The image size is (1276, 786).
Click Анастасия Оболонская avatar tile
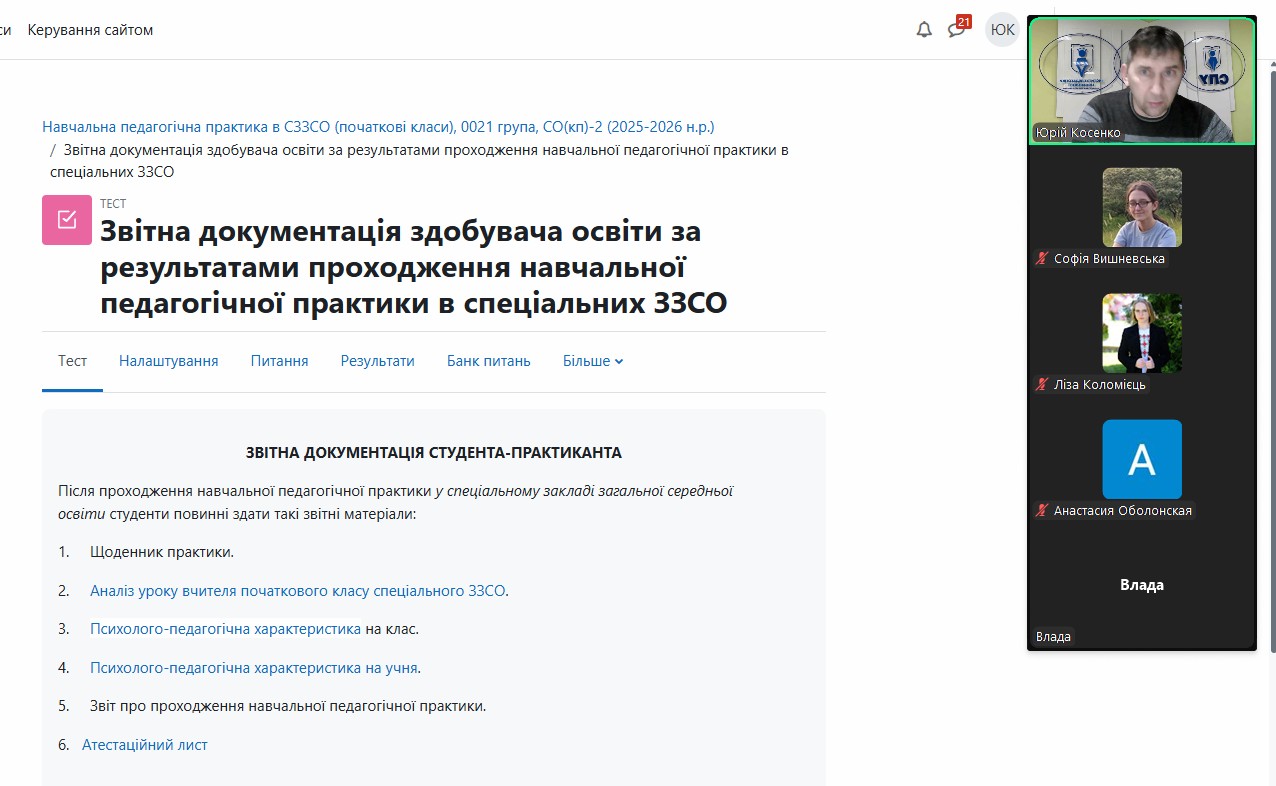point(1141,459)
